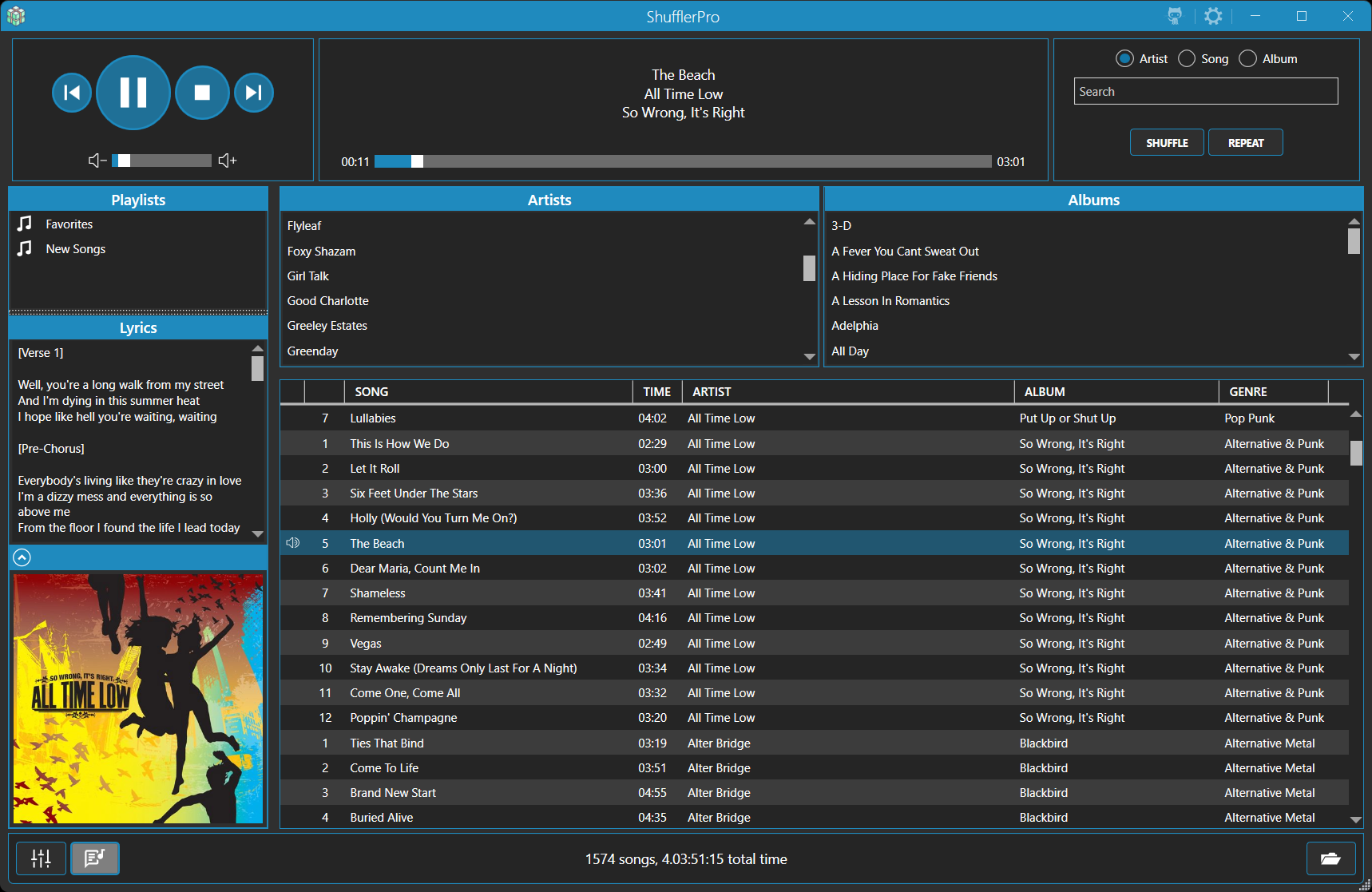Click the SHUFFLE button
This screenshot has height=892, width=1372.
tap(1167, 143)
